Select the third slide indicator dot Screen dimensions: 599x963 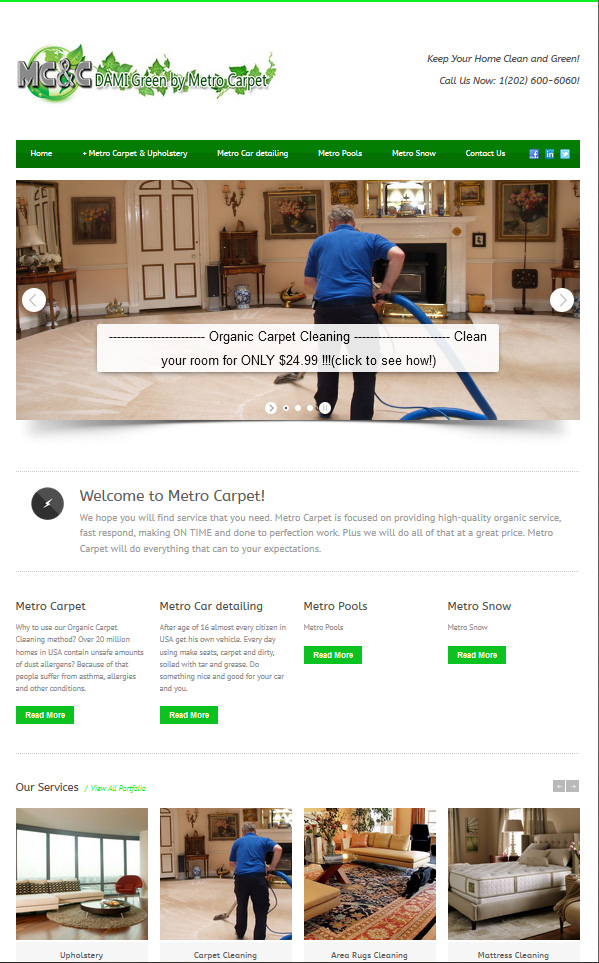[310, 408]
